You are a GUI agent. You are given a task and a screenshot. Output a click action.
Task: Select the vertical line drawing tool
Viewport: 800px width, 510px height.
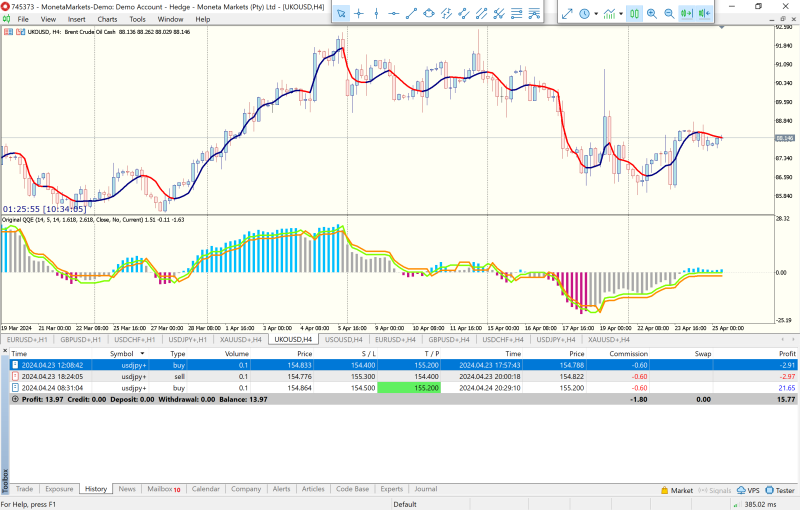pos(376,13)
